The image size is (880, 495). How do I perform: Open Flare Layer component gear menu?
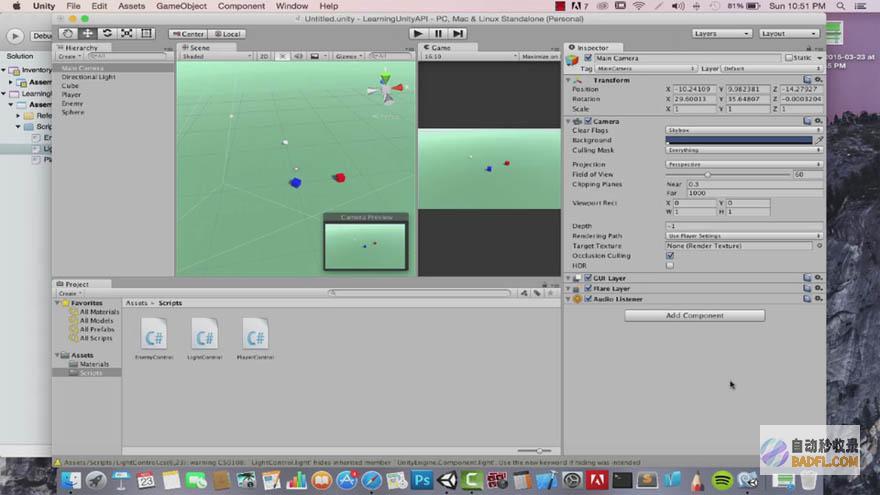[x=818, y=288]
